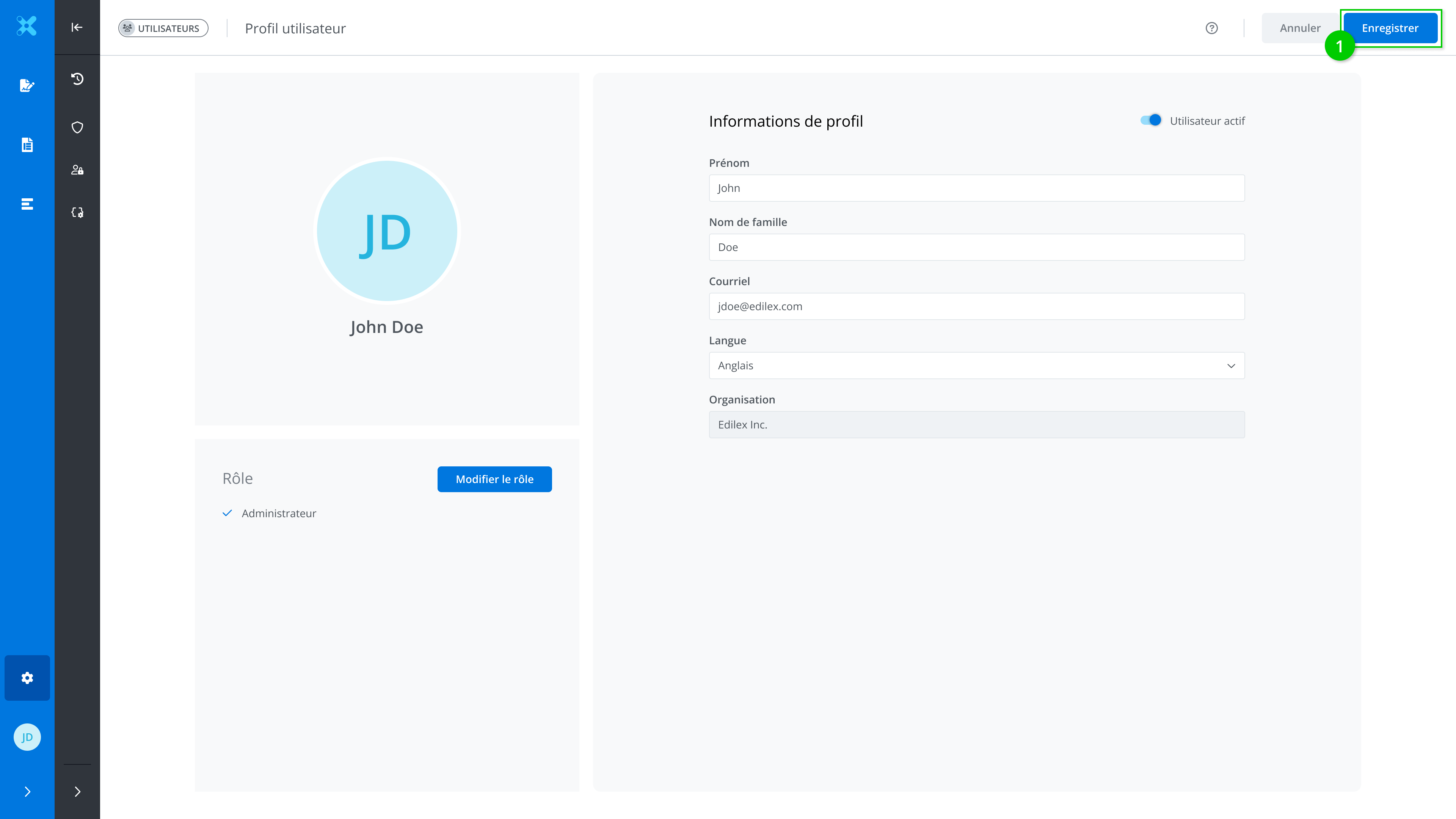Screen dimensions: 1456x819
Task: Toggle the Utilisateur actif switch
Action: [x=1150, y=121]
